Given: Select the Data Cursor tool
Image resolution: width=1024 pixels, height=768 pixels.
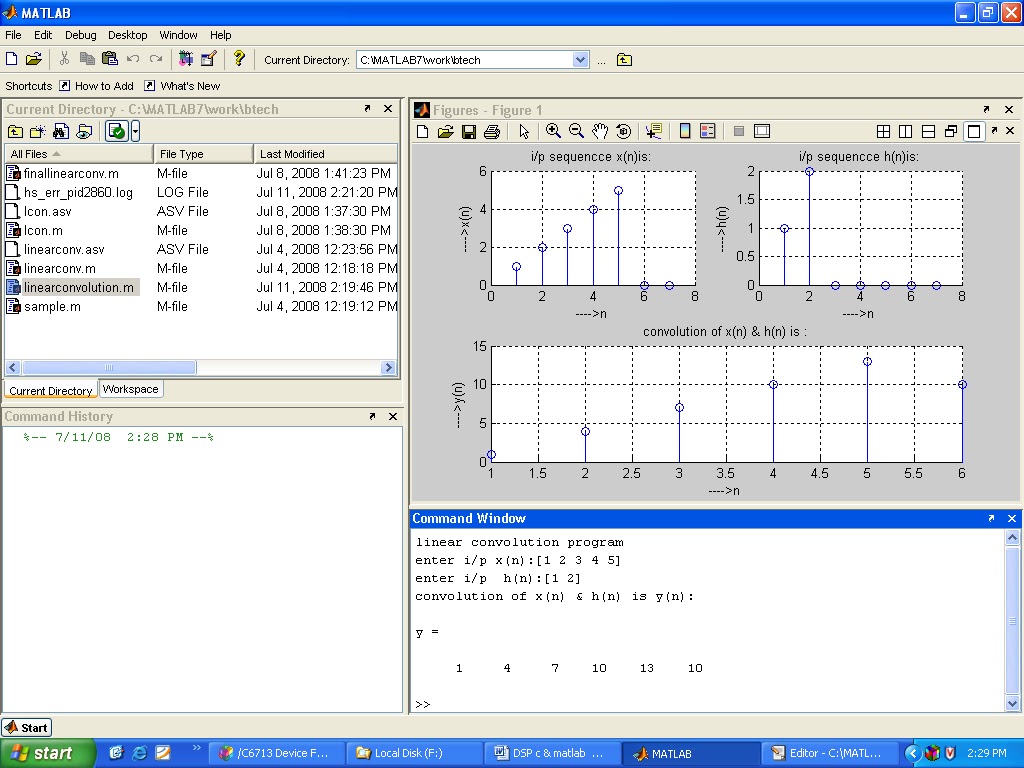Looking at the screenshot, I should pyautogui.click(x=654, y=131).
